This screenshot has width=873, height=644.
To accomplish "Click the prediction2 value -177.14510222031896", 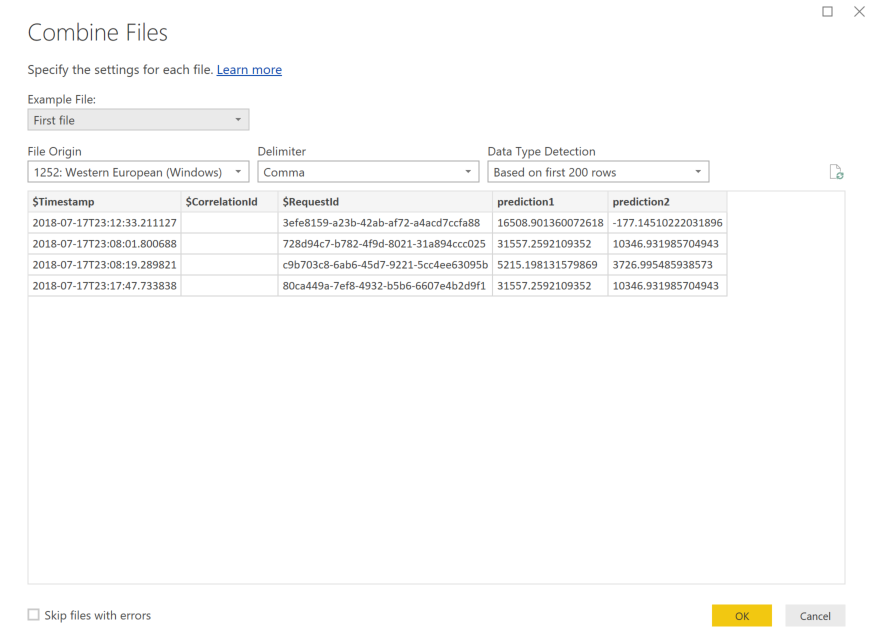I will click(667, 222).
